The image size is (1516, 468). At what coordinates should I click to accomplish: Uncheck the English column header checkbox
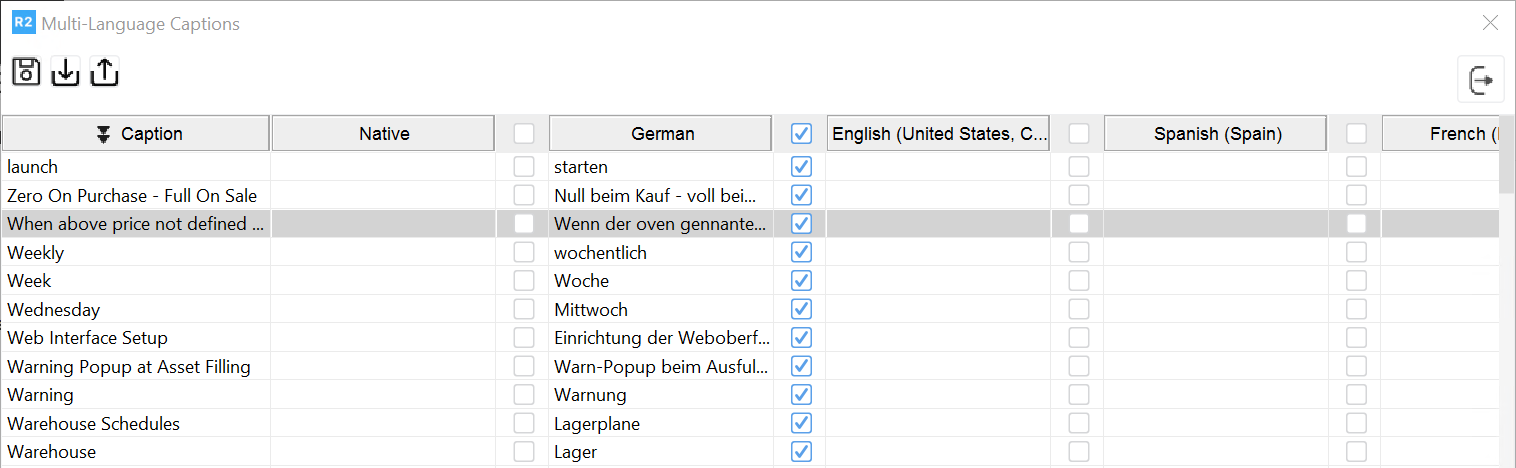801,133
